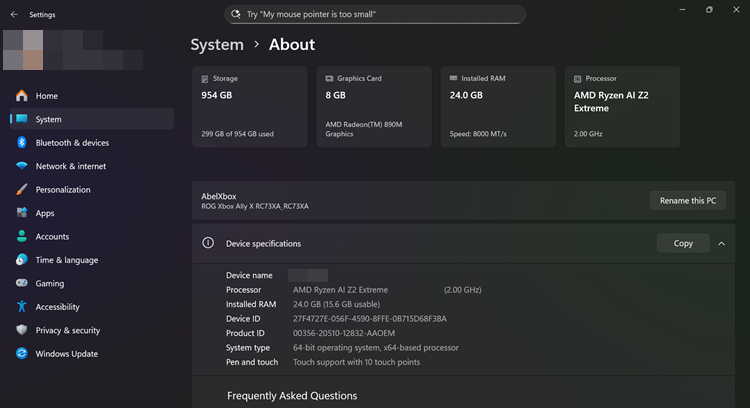Open the Installed RAM 24.0 GB card
The height and width of the screenshot is (408, 750).
(498, 107)
